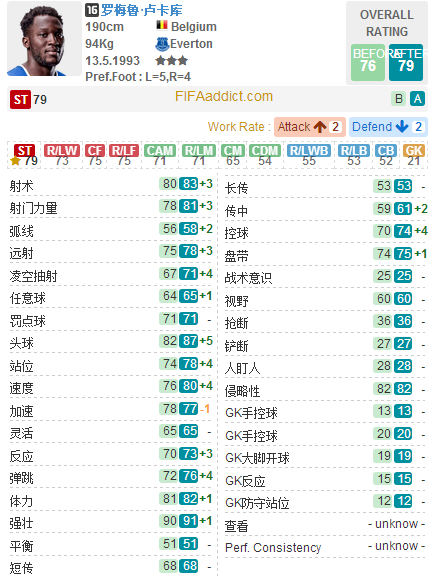The image size is (433, 576).
Task: Click the Defend work rate down arrow
Action: [402, 127]
